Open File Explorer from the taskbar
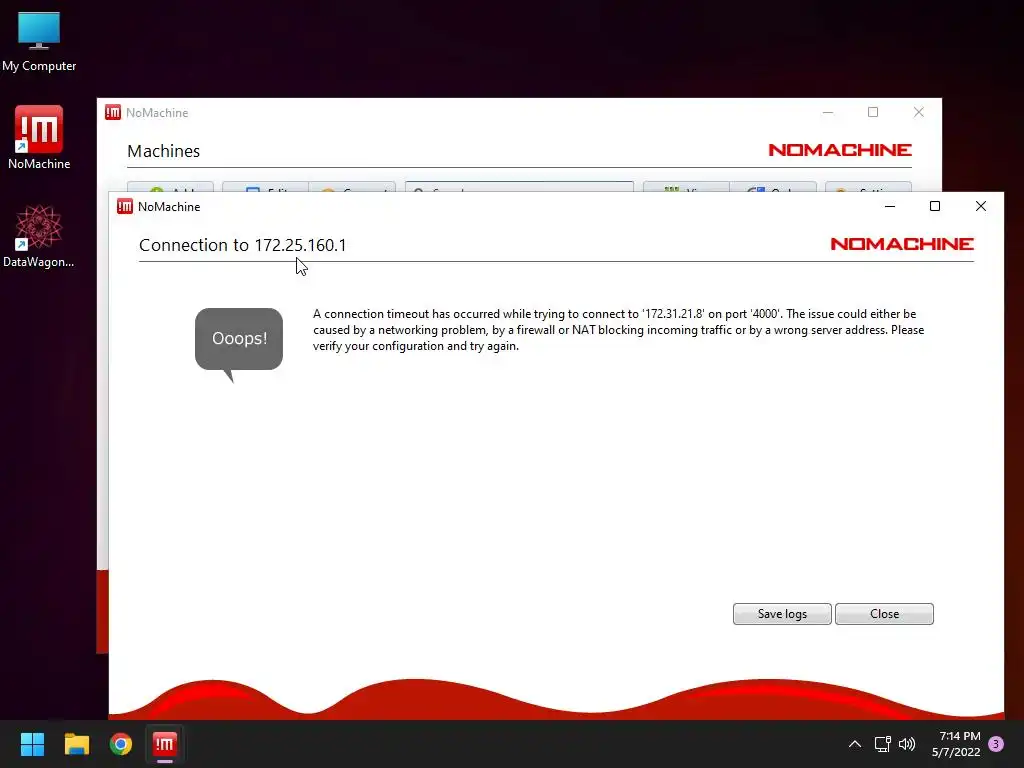Viewport: 1024px width, 768px height. point(76,744)
